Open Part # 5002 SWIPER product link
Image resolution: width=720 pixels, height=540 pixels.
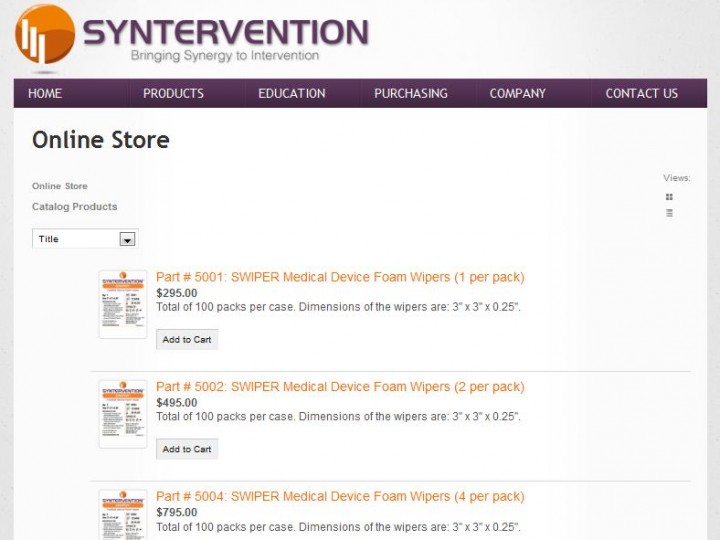click(x=340, y=387)
